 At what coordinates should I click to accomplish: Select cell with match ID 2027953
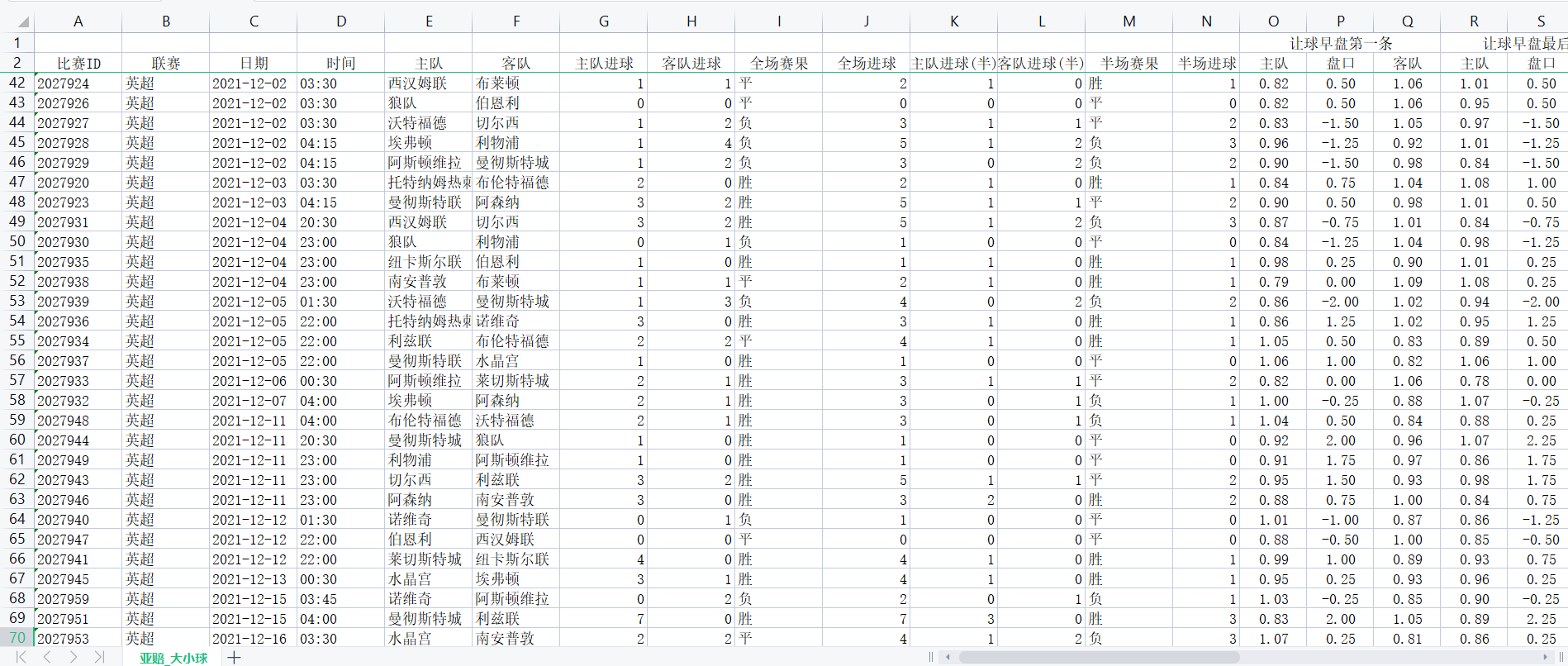[78, 639]
